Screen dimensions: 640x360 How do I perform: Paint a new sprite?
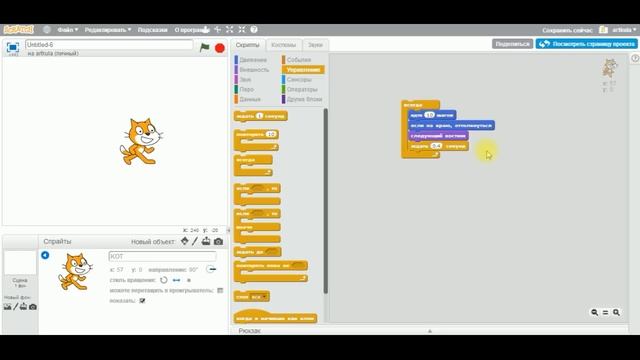point(195,241)
